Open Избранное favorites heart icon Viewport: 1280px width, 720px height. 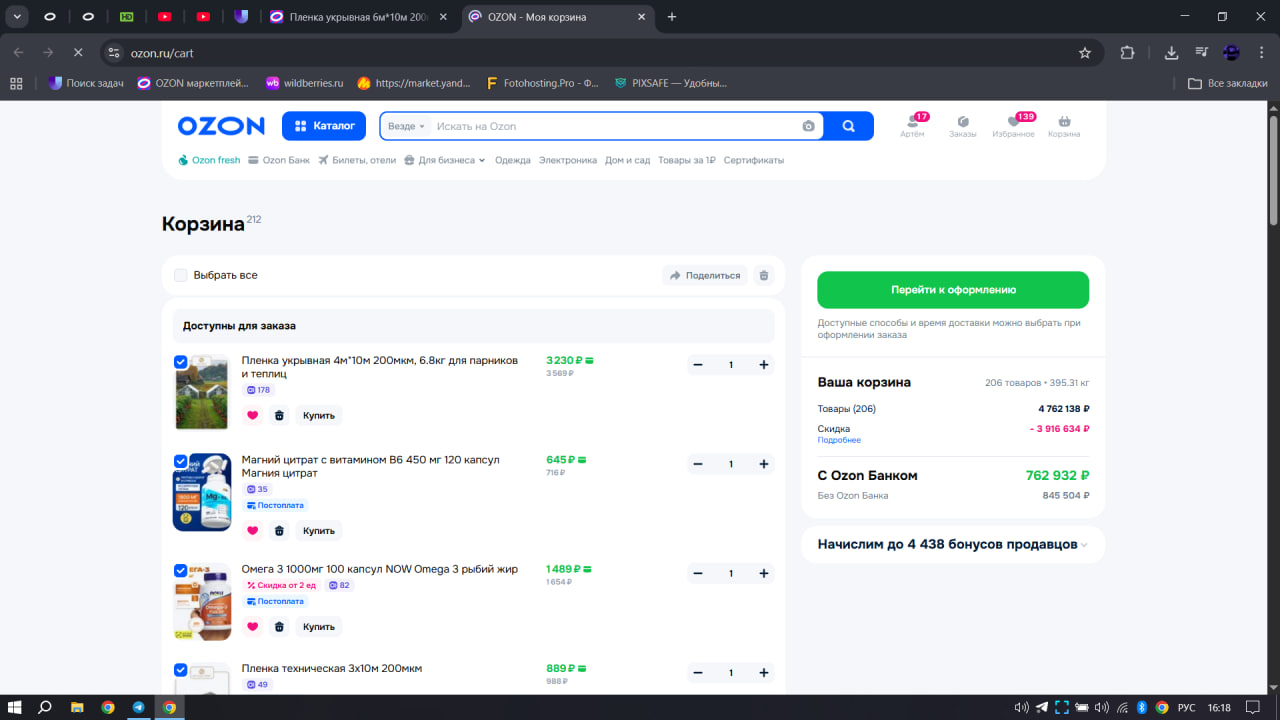point(1013,122)
